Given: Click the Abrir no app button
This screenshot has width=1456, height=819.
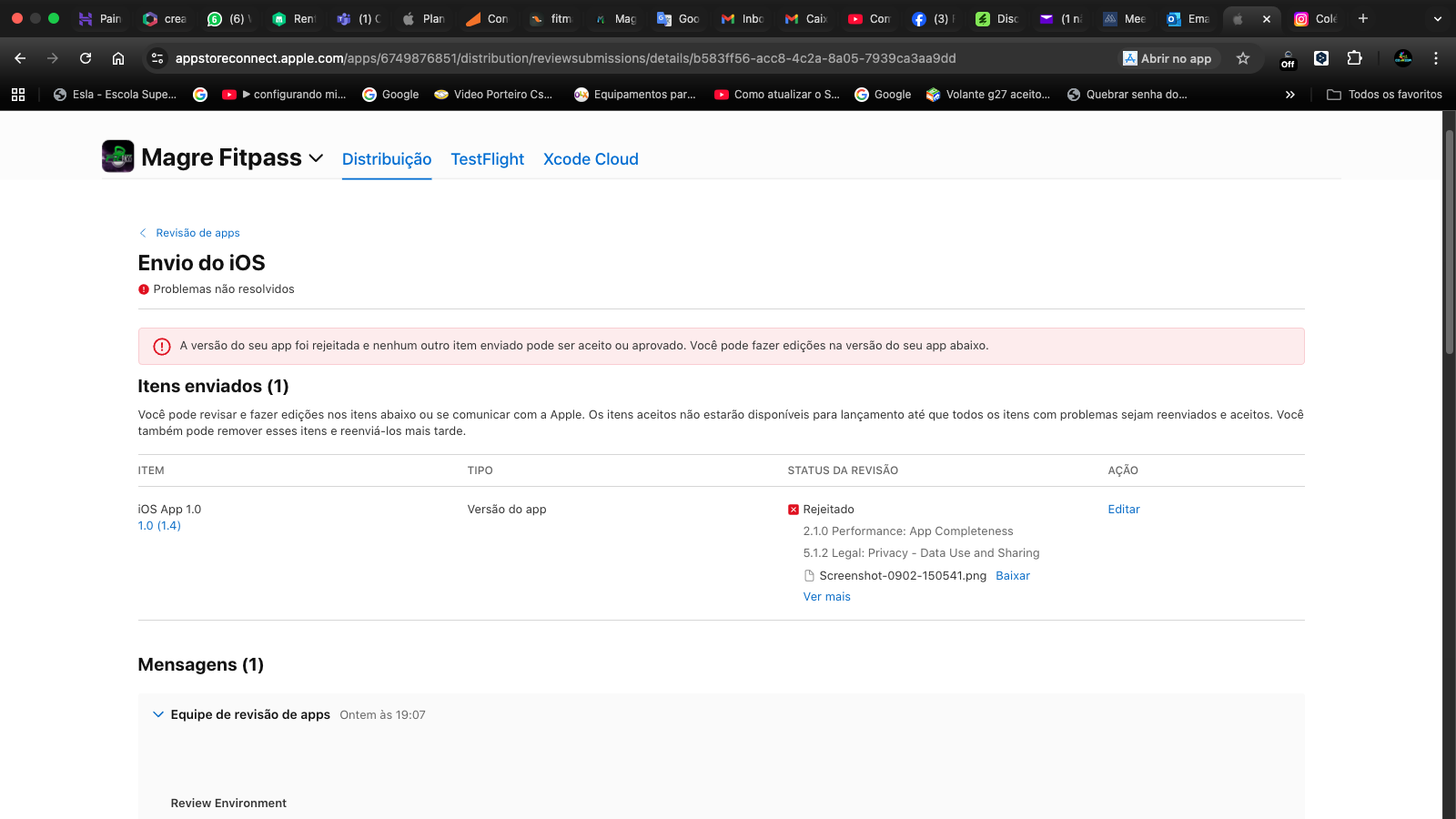Looking at the screenshot, I should (x=1168, y=58).
